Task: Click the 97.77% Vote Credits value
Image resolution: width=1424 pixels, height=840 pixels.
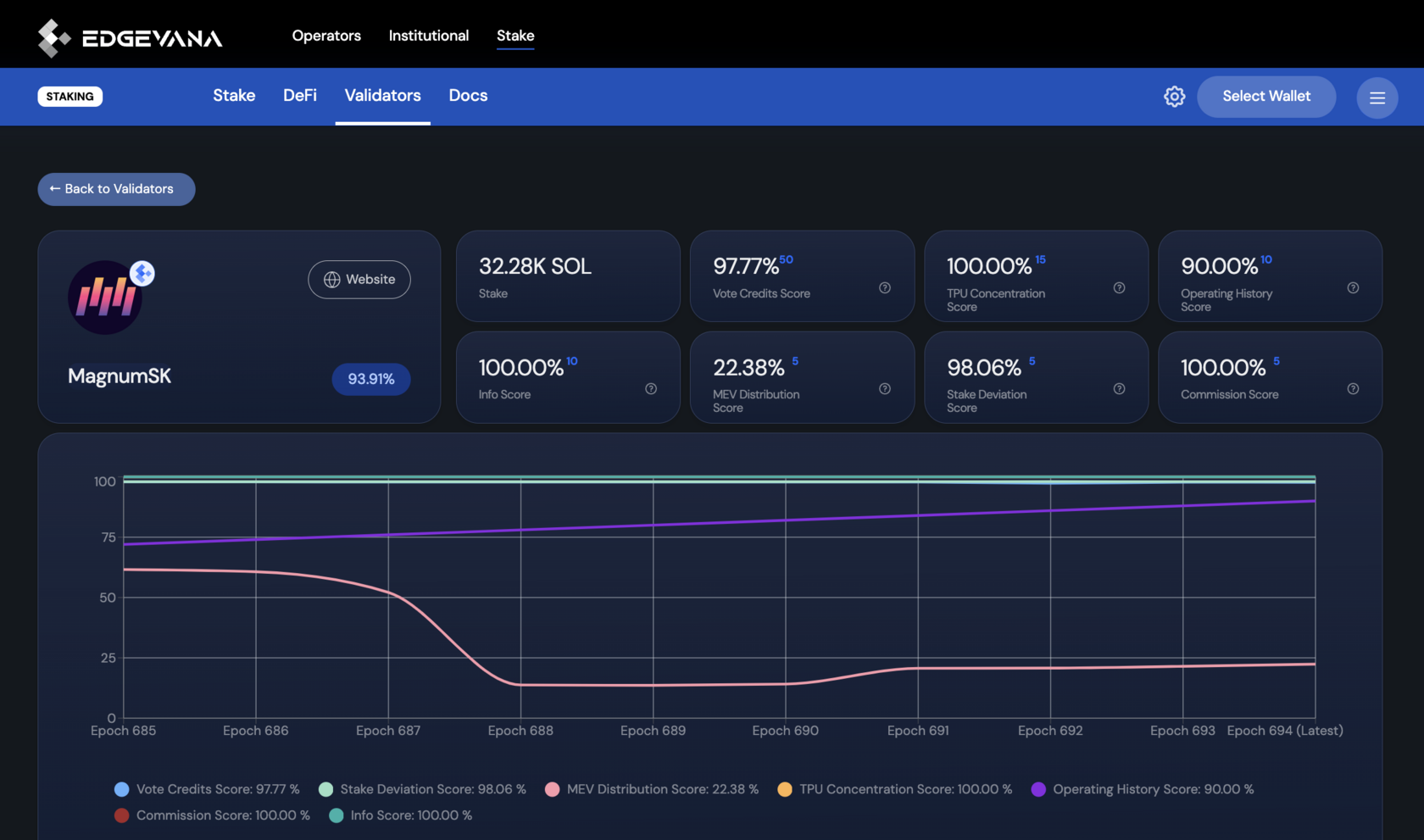Action: 746,266
